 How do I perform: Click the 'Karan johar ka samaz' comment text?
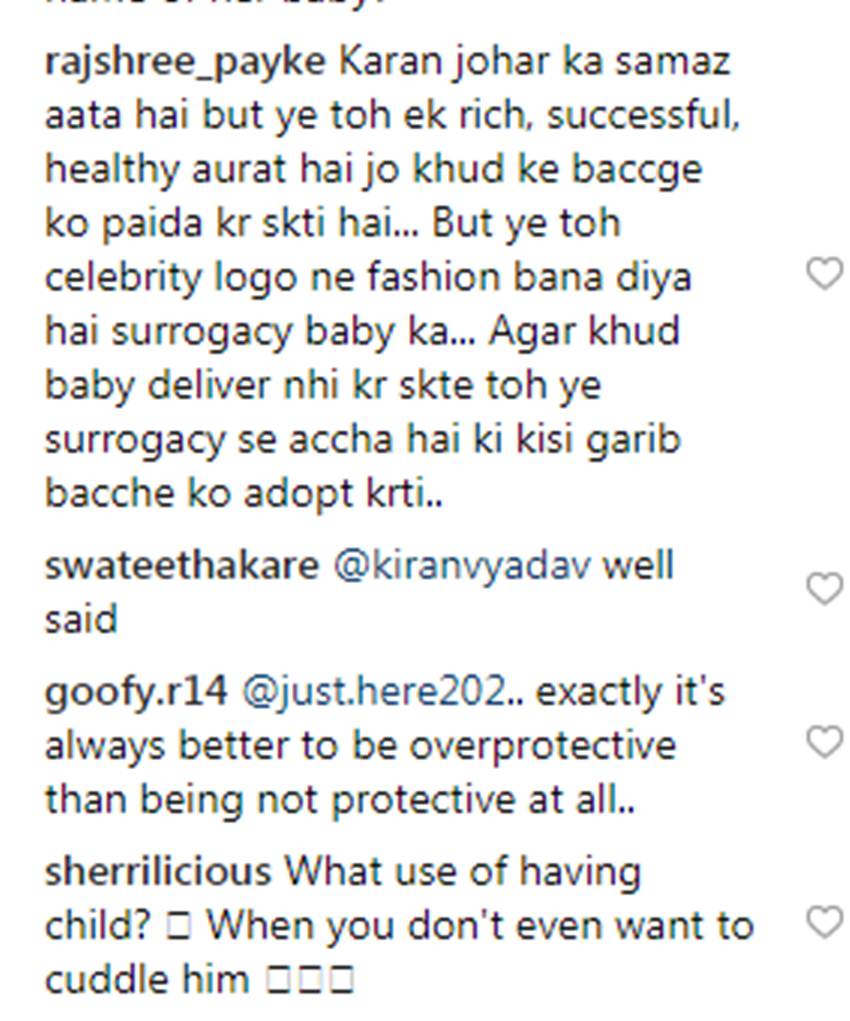[x=535, y=63]
